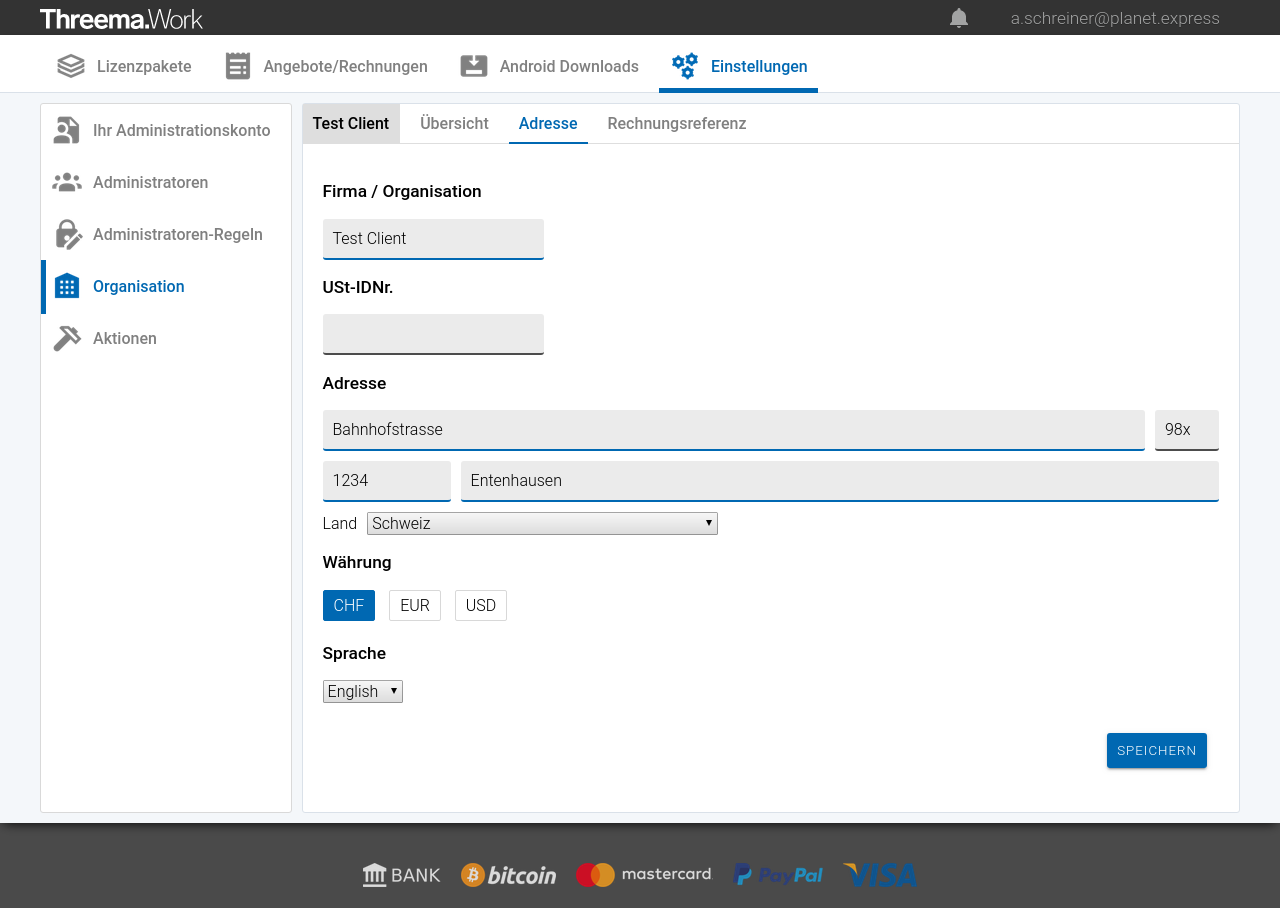Switch to the Übersicht tab
Viewport: 1280px width, 908px height.
(454, 123)
